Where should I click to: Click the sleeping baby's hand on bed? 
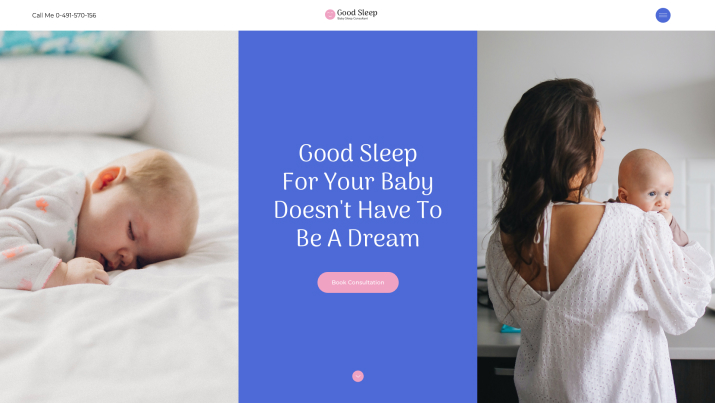(85, 271)
